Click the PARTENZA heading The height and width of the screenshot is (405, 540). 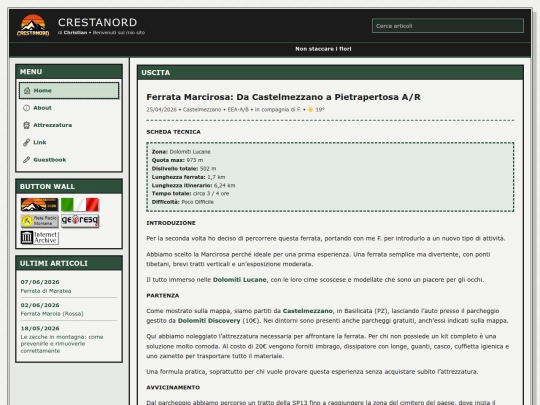[163, 295]
